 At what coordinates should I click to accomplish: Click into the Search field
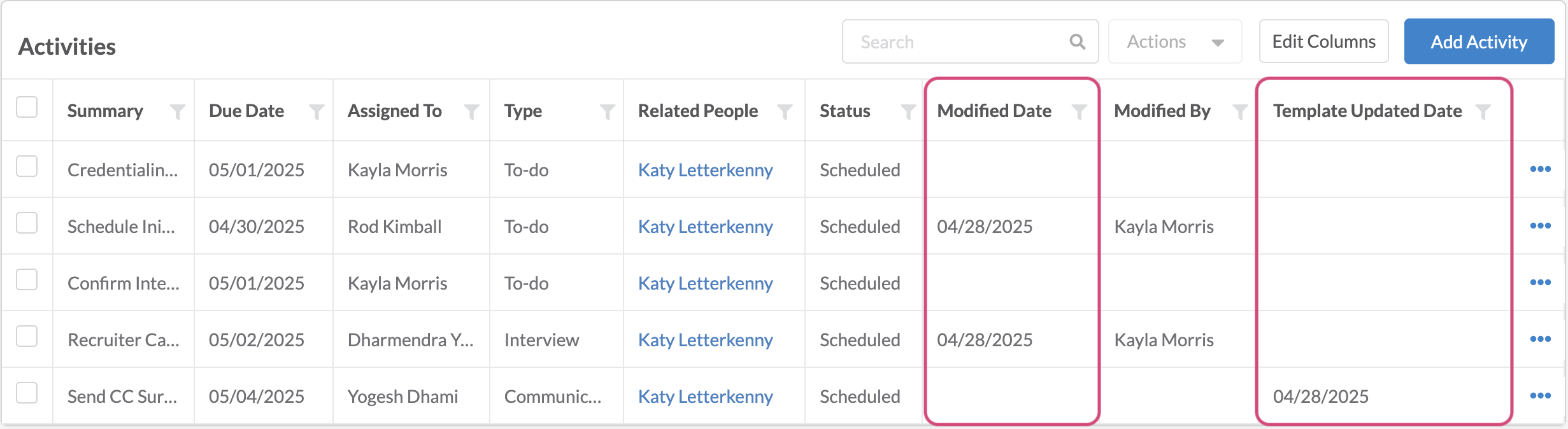[x=955, y=42]
